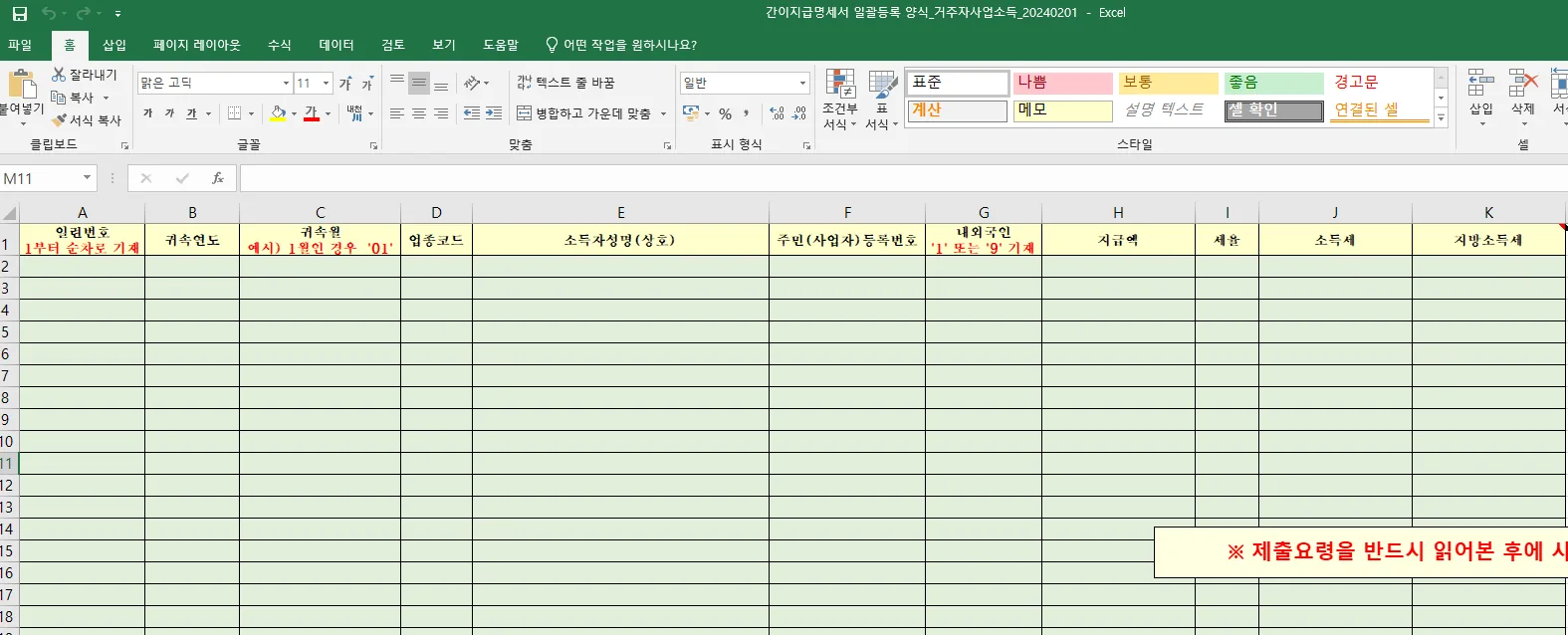Switch to the 수식 (Formulas) tab
Screen dimensions: 1568x635
[x=280, y=45]
